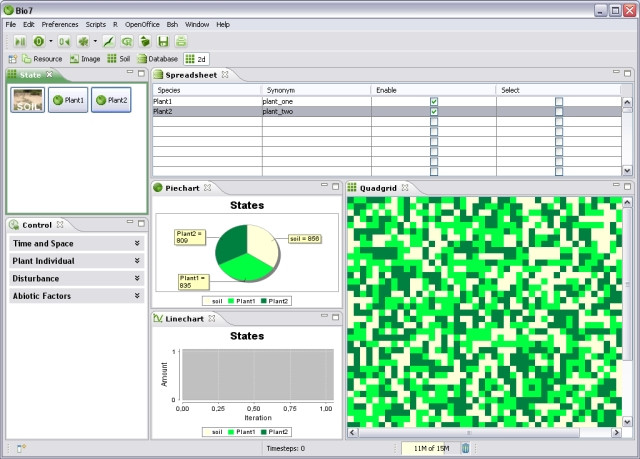Expand the Abiotic Factors section
640x459 pixels.
tap(77, 296)
